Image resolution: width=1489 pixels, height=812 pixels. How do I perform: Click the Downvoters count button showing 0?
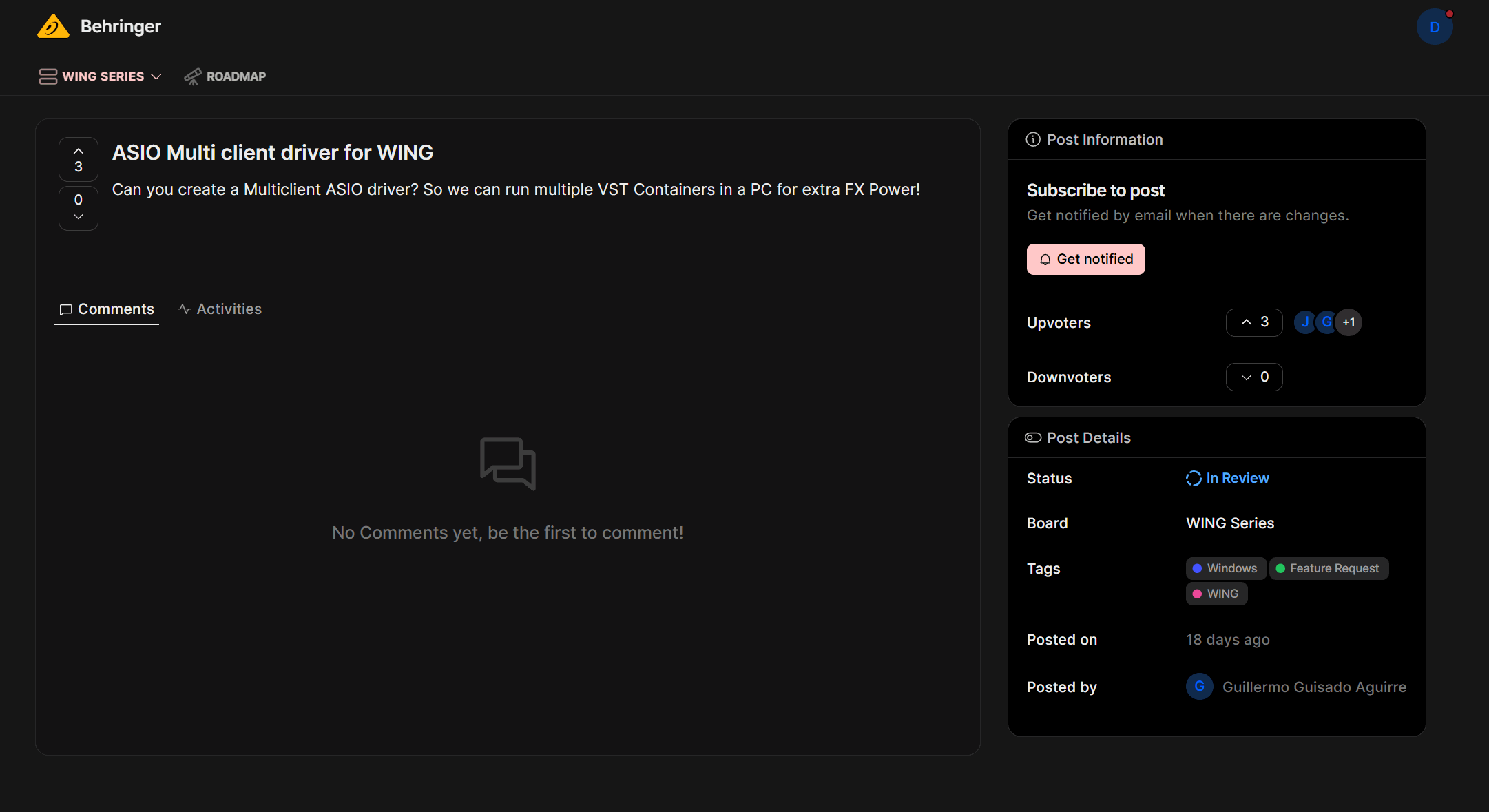(1254, 377)
